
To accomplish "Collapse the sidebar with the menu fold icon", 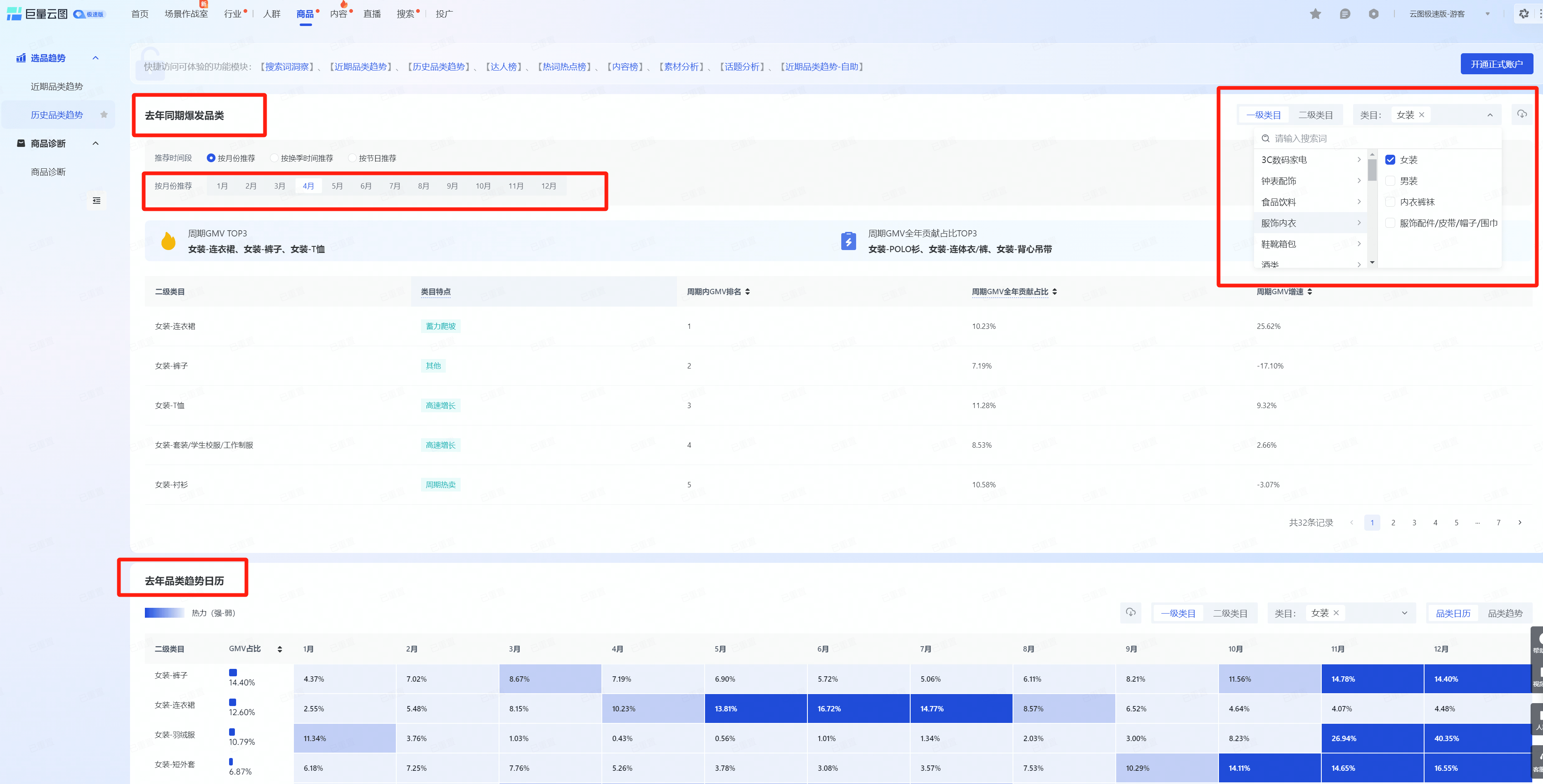I will click(x=97, y=201).
